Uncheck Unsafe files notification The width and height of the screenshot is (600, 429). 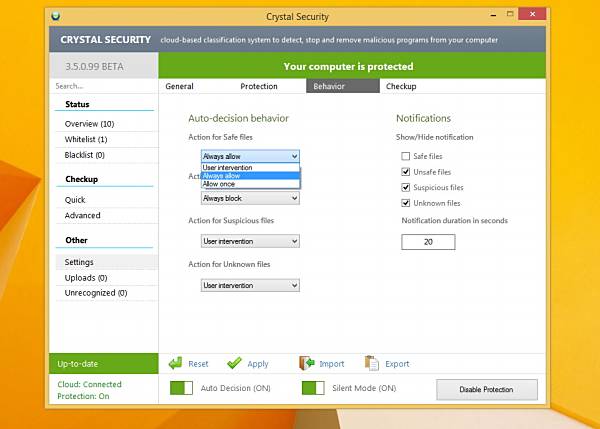(x=406, y=172)
